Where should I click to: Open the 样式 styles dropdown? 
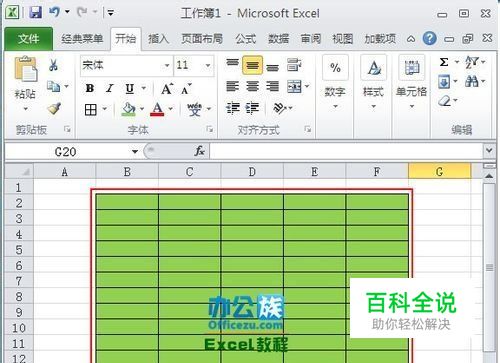pyautogui.click(x=373, y=107)
